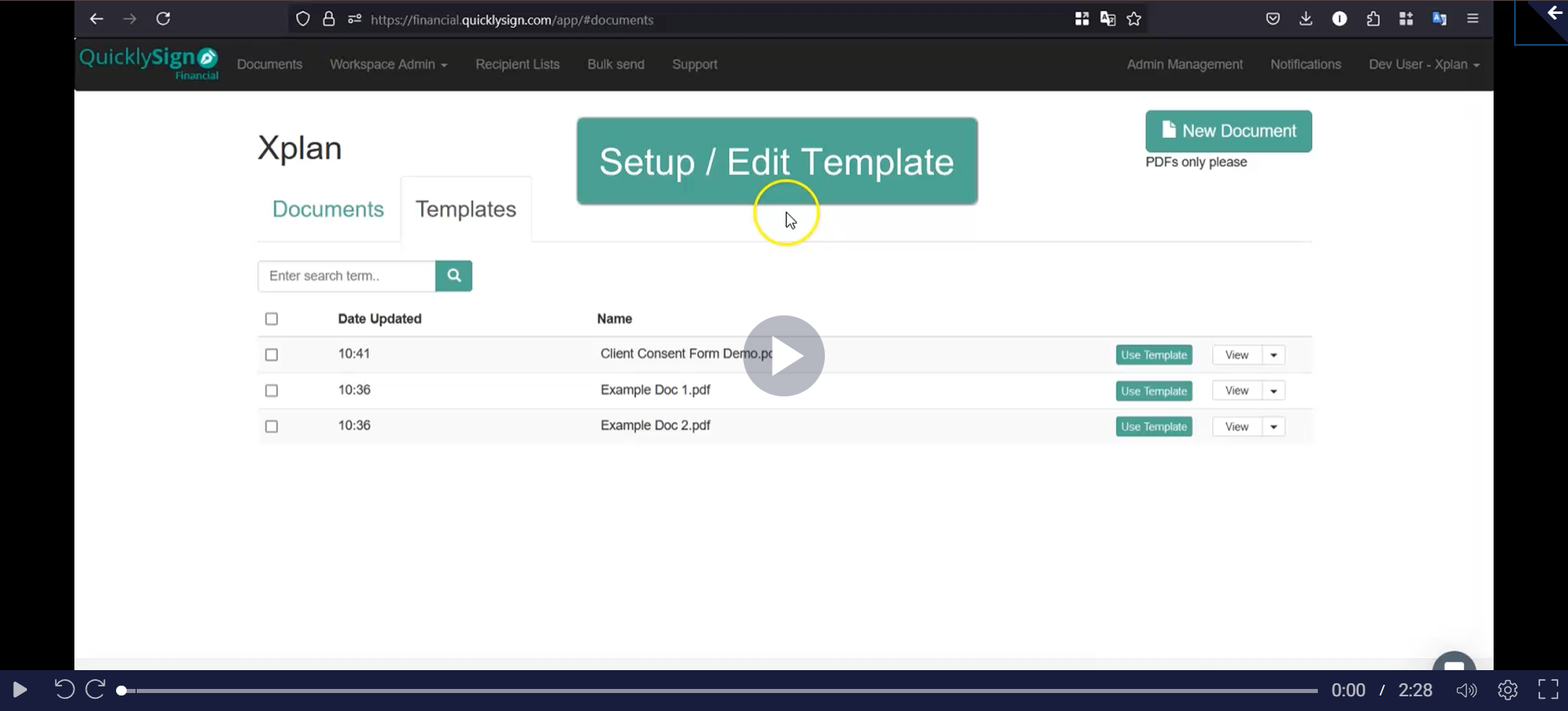Viewport: 1568px width, 711px height.
Task: Click the 10:41 date updated cell
Action: click(x=354, y=354)
